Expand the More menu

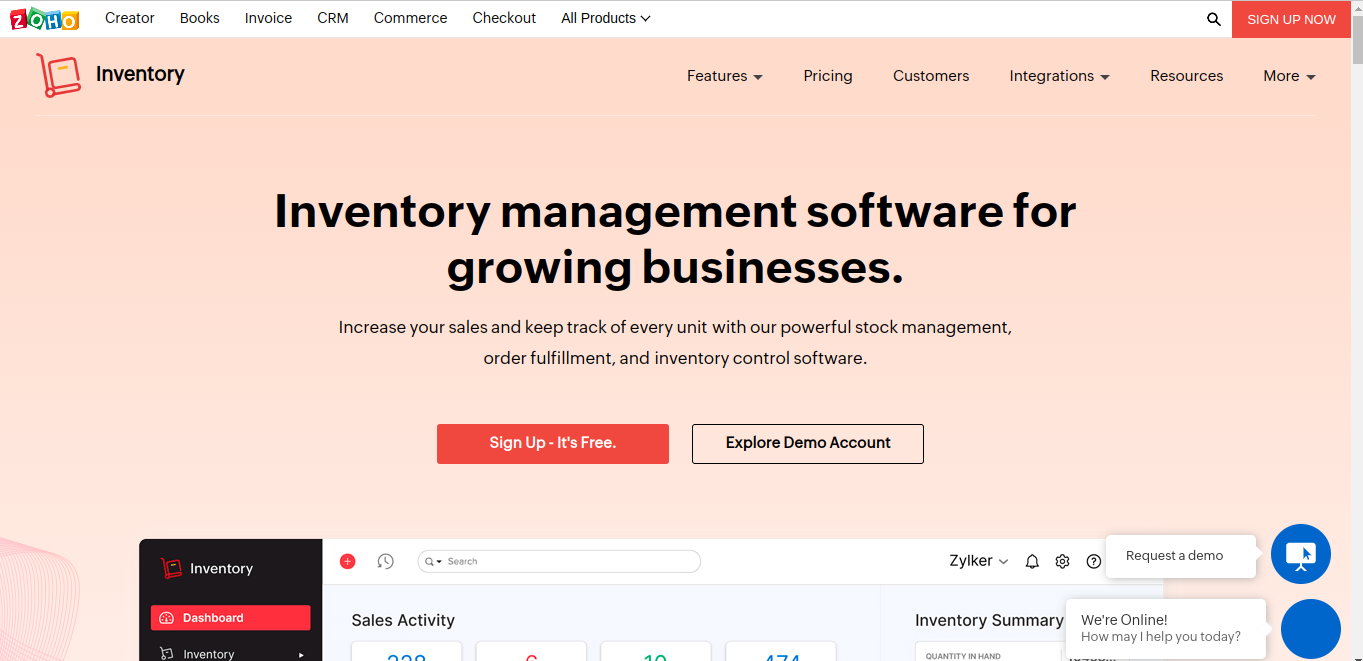pyautogui.click(x=1289, y=76)
